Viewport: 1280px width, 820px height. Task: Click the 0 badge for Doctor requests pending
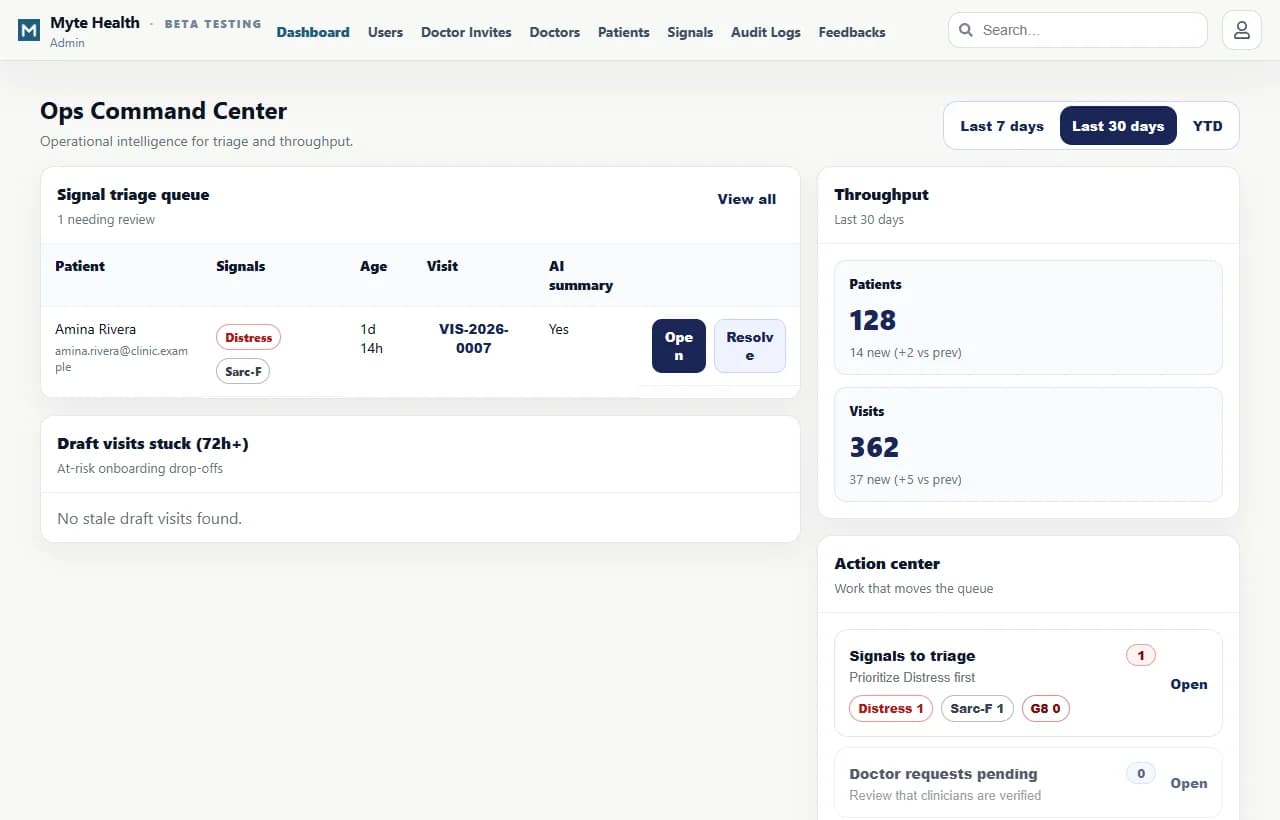(x=1141, y=773)
